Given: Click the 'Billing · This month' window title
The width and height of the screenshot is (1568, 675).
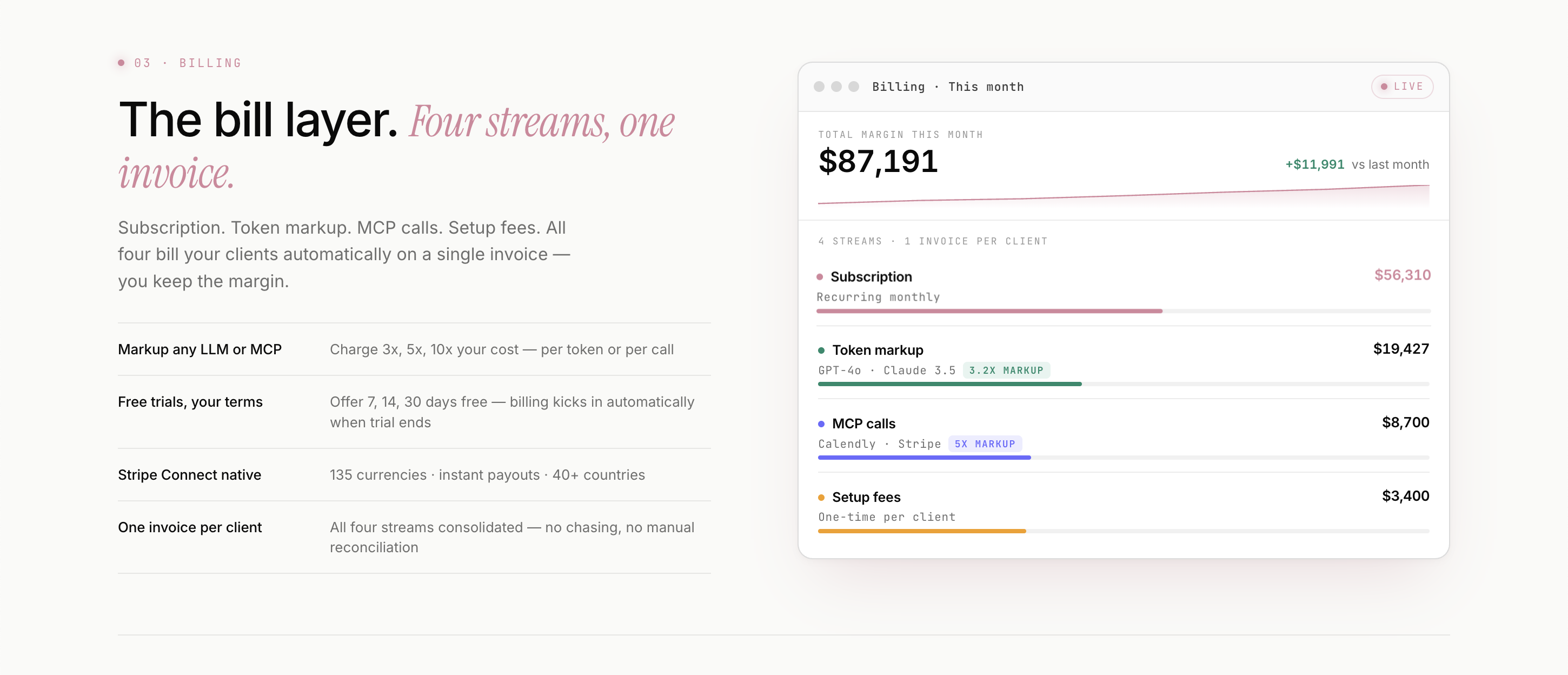Looking at the screenshot, I should point(948,87).
